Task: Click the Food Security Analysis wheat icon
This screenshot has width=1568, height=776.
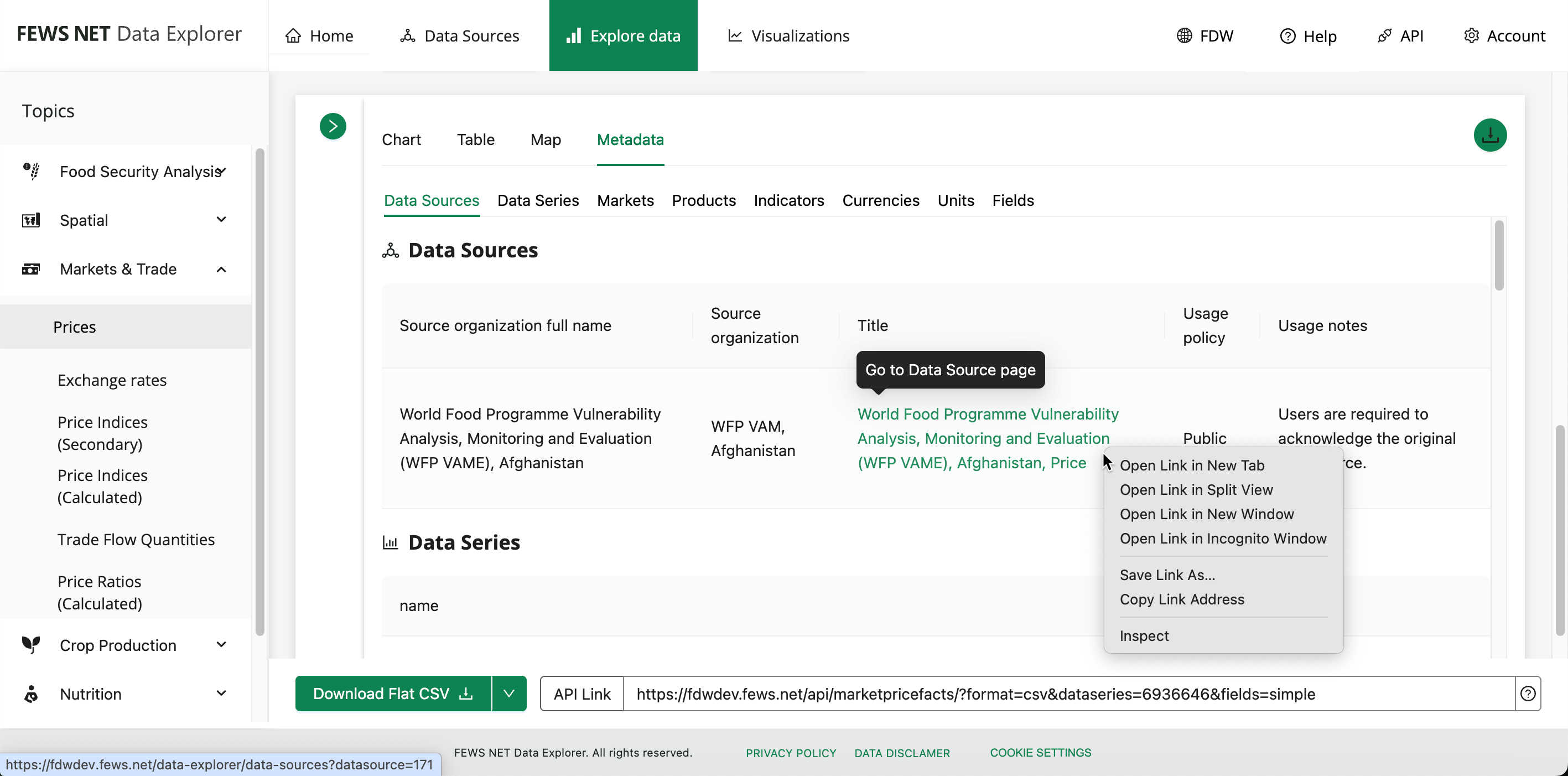Action: (31, 171)
